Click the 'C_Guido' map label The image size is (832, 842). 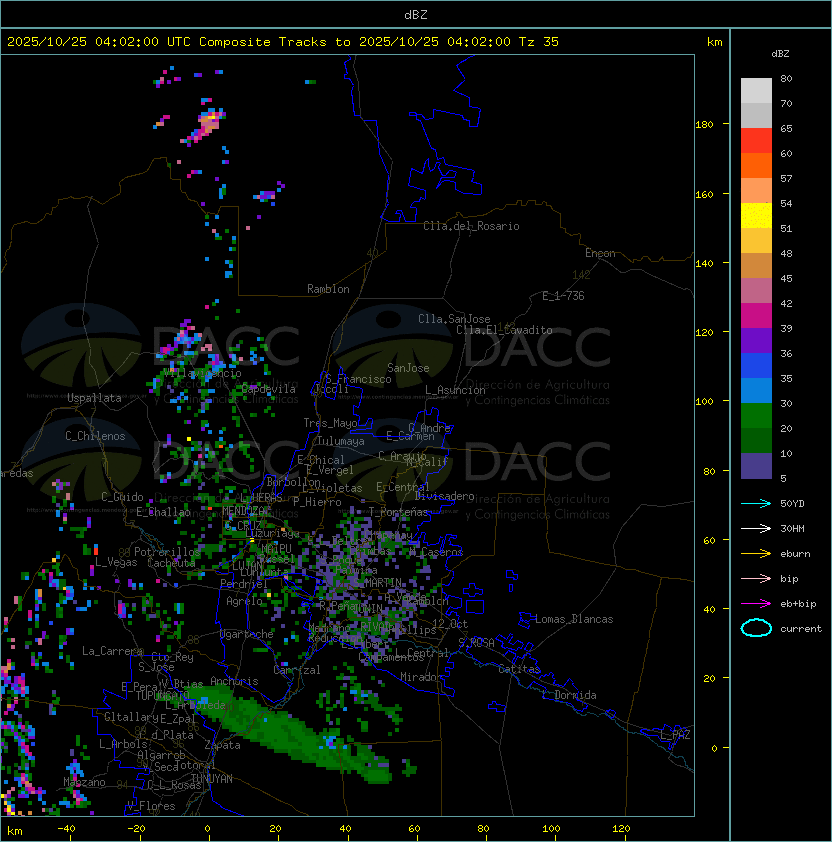pyautogui.click(x=122, y=497)
